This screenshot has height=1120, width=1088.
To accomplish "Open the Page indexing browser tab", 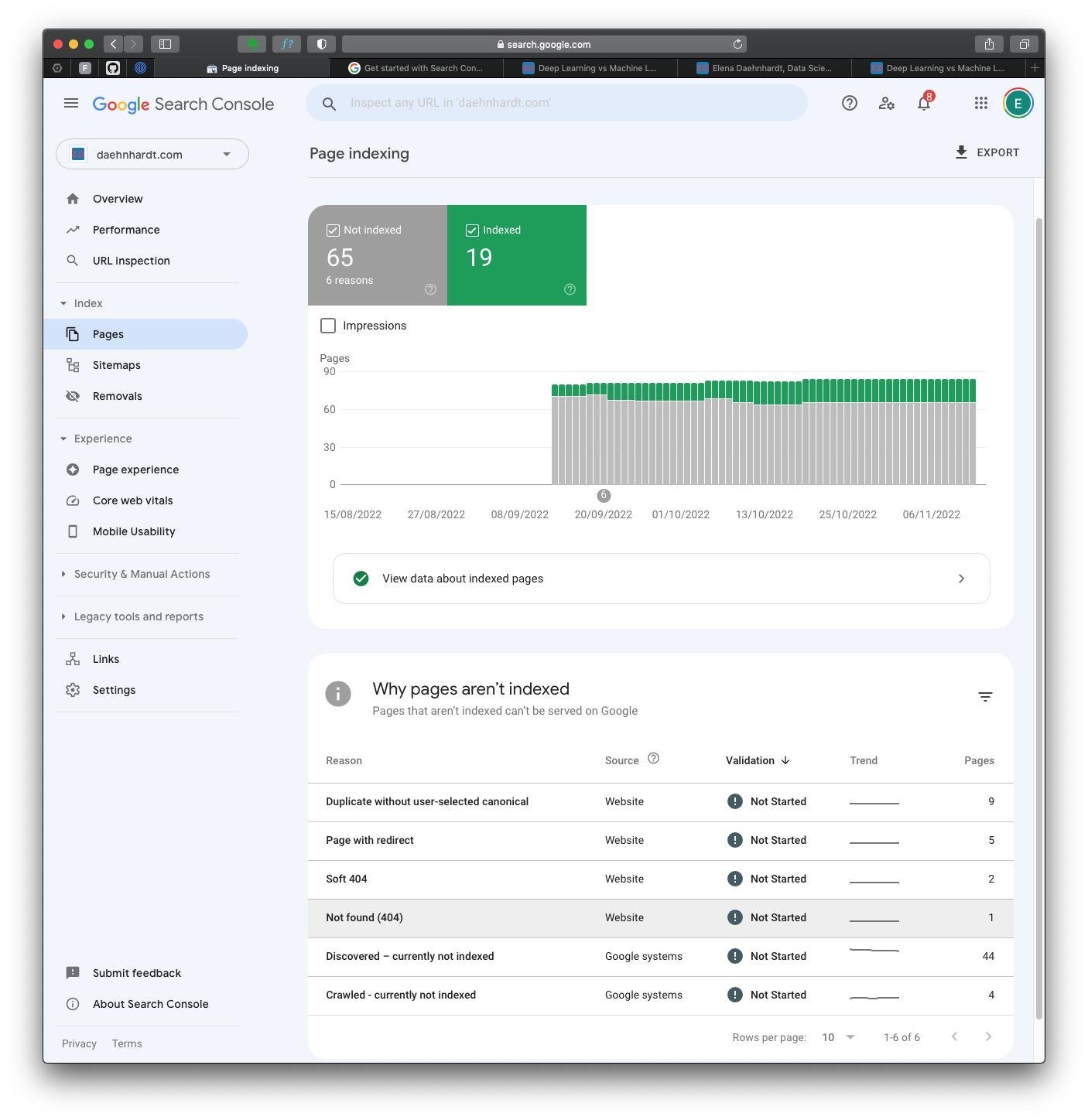I will (242, 68).
